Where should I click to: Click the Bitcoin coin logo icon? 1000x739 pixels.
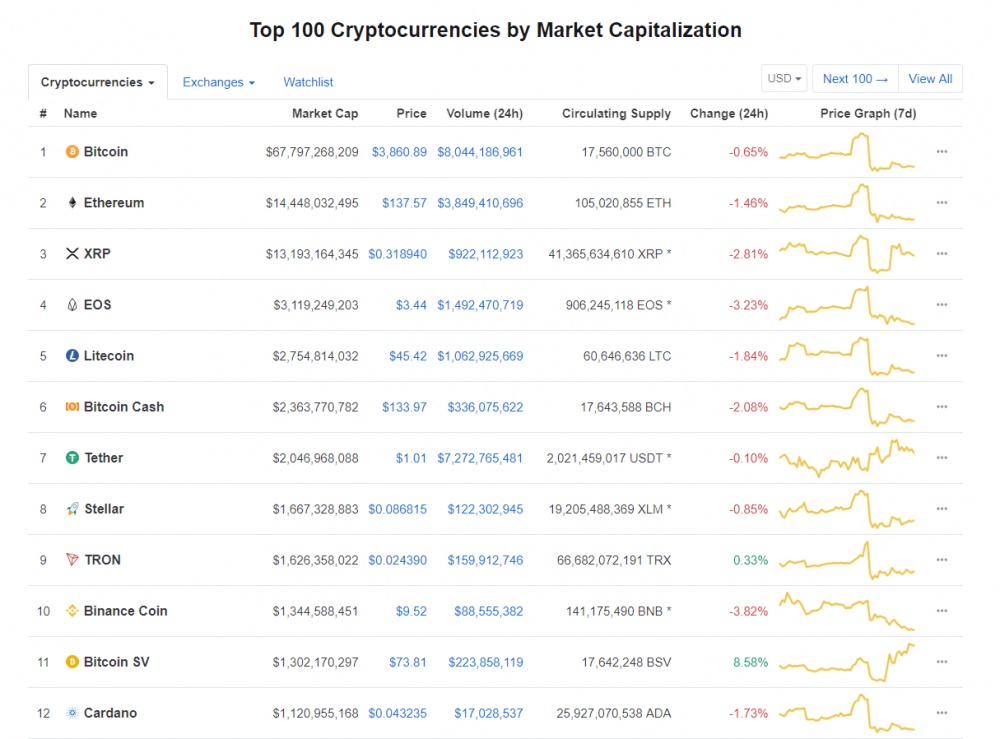pyautogui.click(x=72, y=152)
